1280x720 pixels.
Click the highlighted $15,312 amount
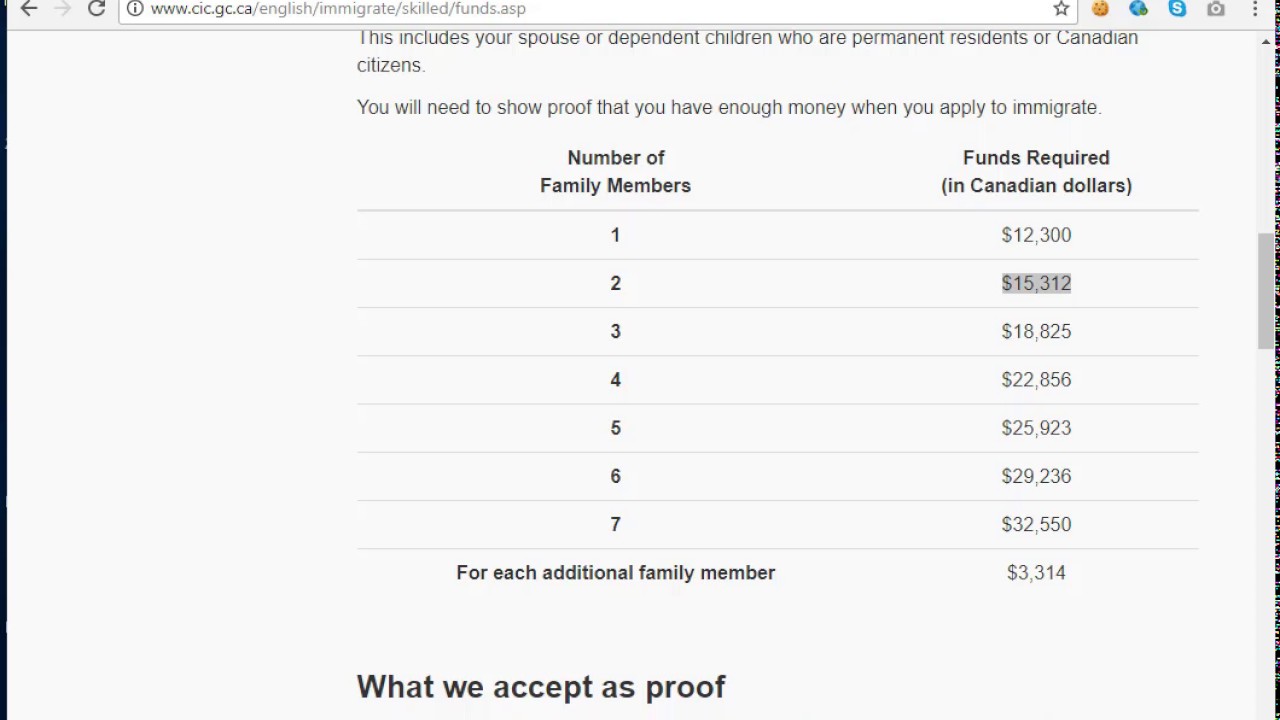click(x=1036, y=283)
